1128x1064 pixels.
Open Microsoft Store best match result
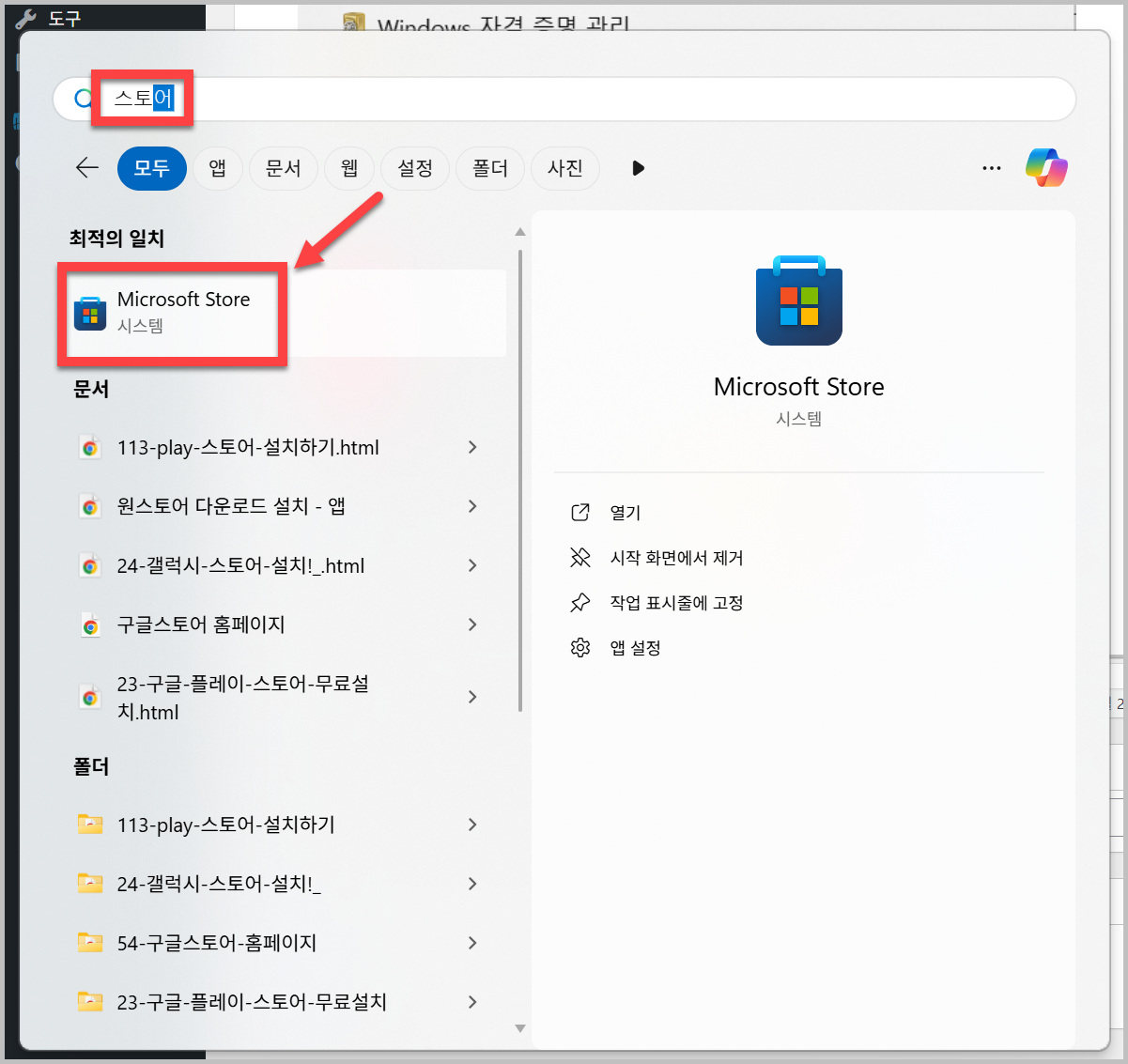pyautogui.click(x=183, y=312)
